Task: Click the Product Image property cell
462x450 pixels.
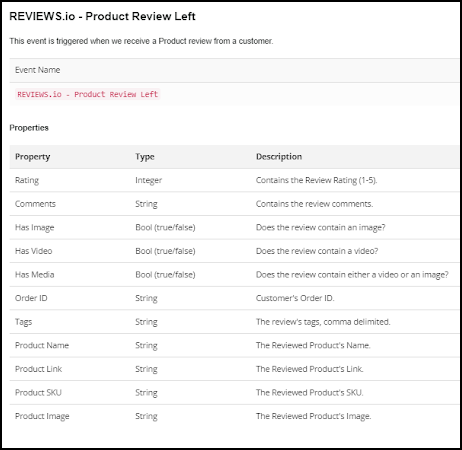Action: pyautogui.click(x=42, y=416)
